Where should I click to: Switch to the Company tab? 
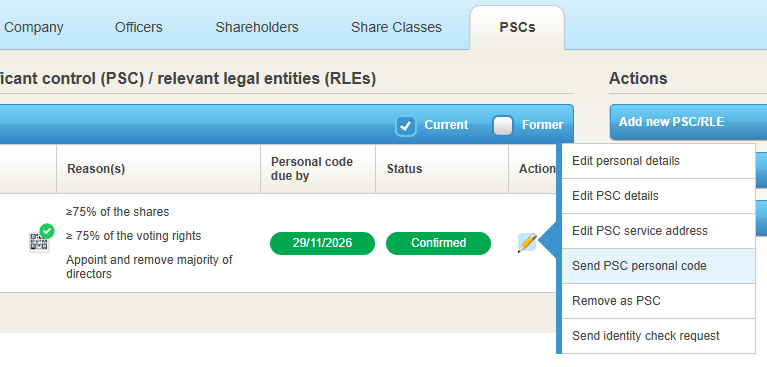(x=34, y=27)
